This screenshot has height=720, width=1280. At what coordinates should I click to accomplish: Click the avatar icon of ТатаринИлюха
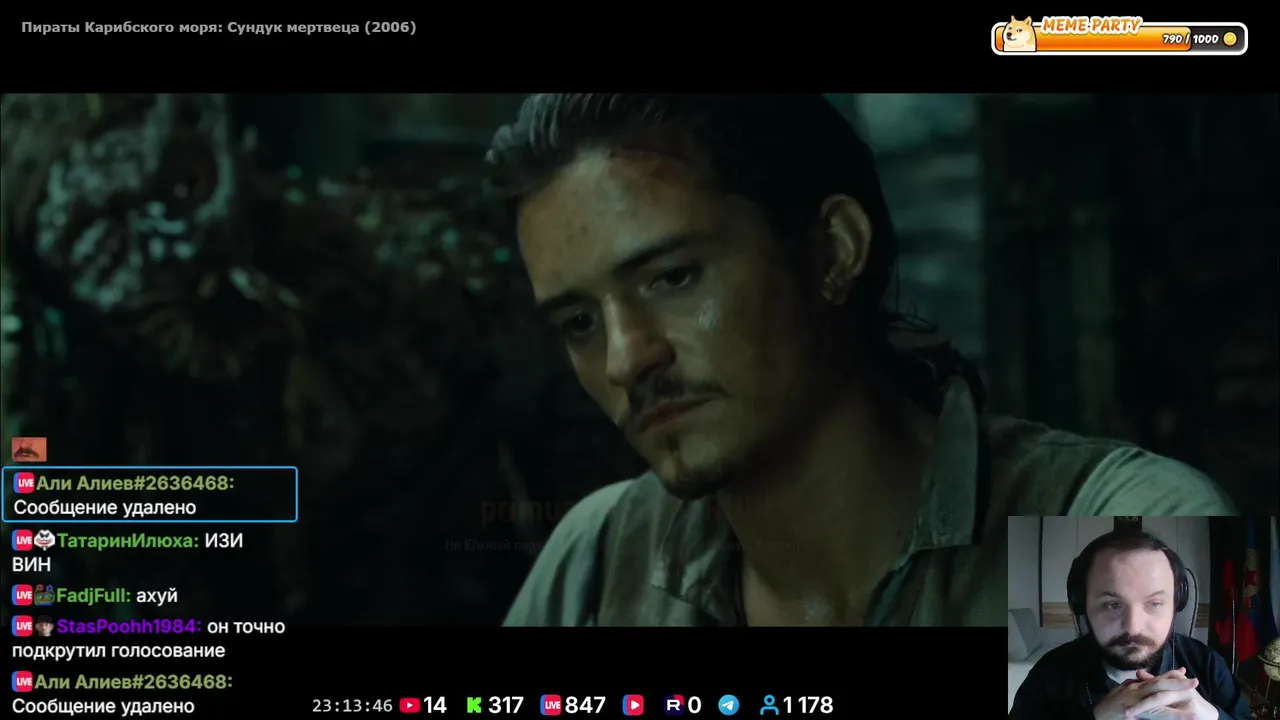coord(44,541)
